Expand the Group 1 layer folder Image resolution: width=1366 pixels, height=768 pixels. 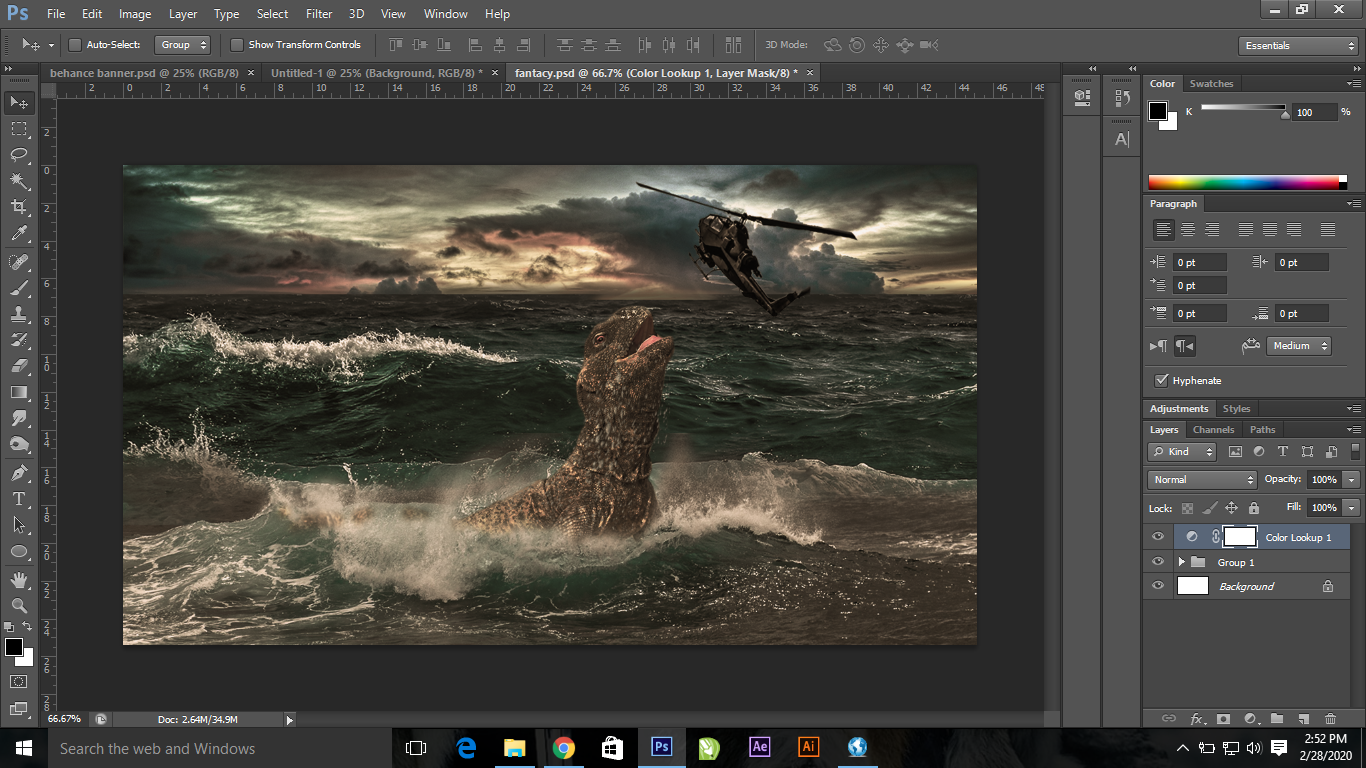coord(1181,562)
